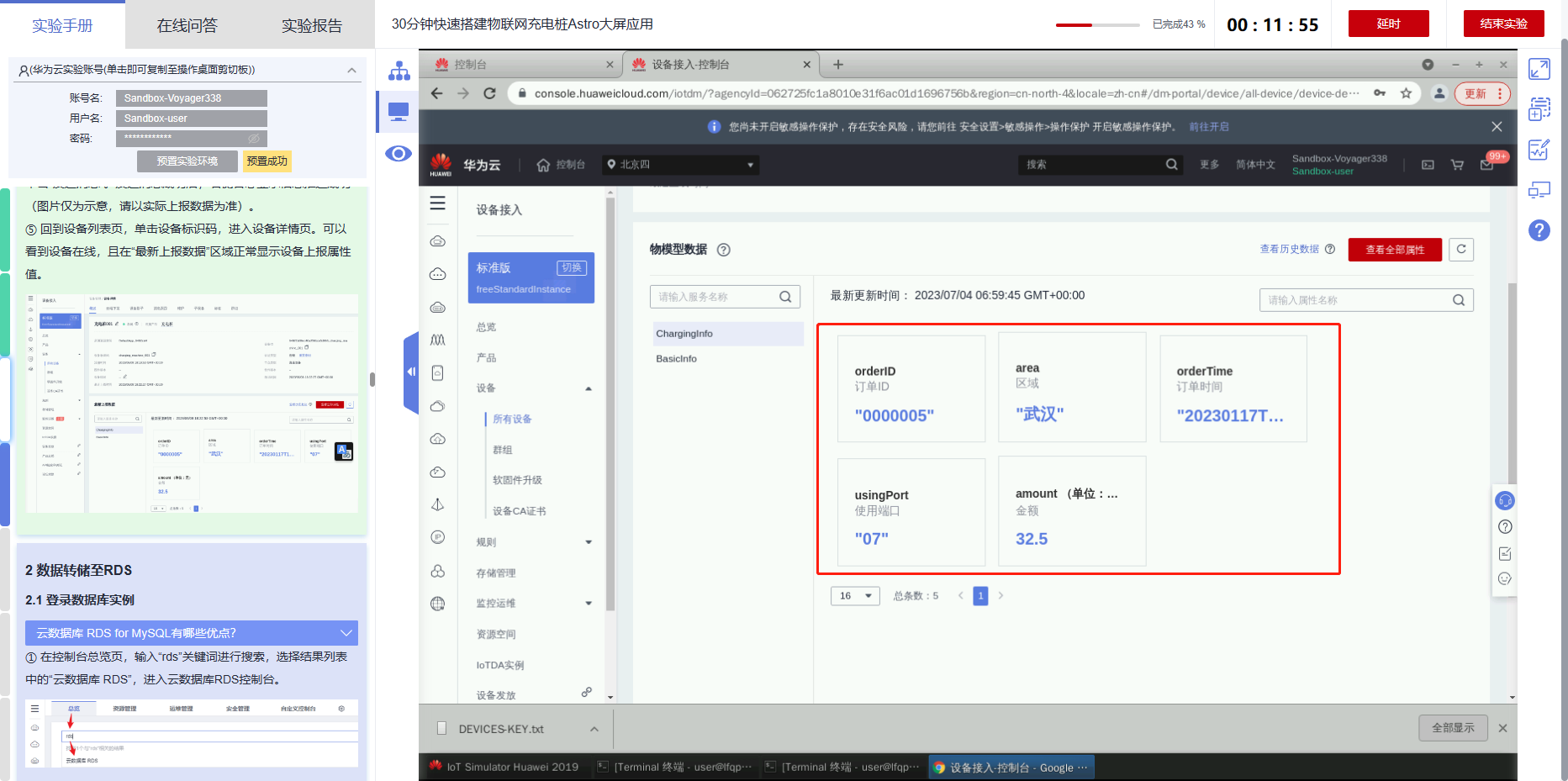Reload the current browser page
This screenshot has width=1568, height=781.
489,93
